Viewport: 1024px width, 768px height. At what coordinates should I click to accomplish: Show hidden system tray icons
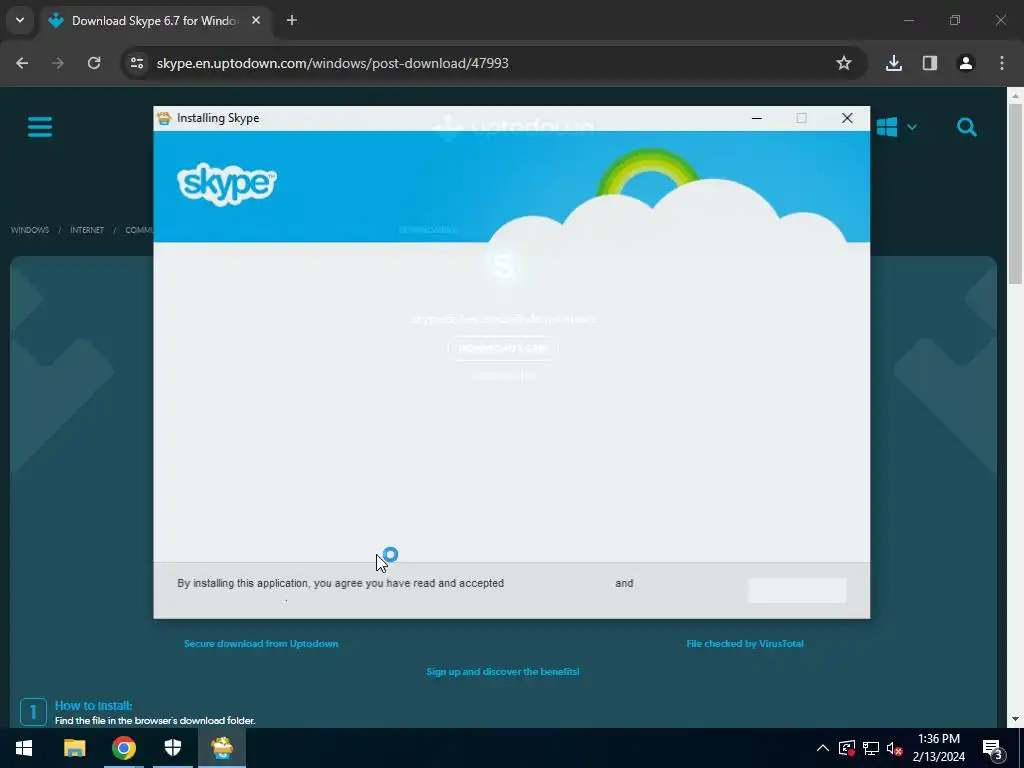(823, 748)
